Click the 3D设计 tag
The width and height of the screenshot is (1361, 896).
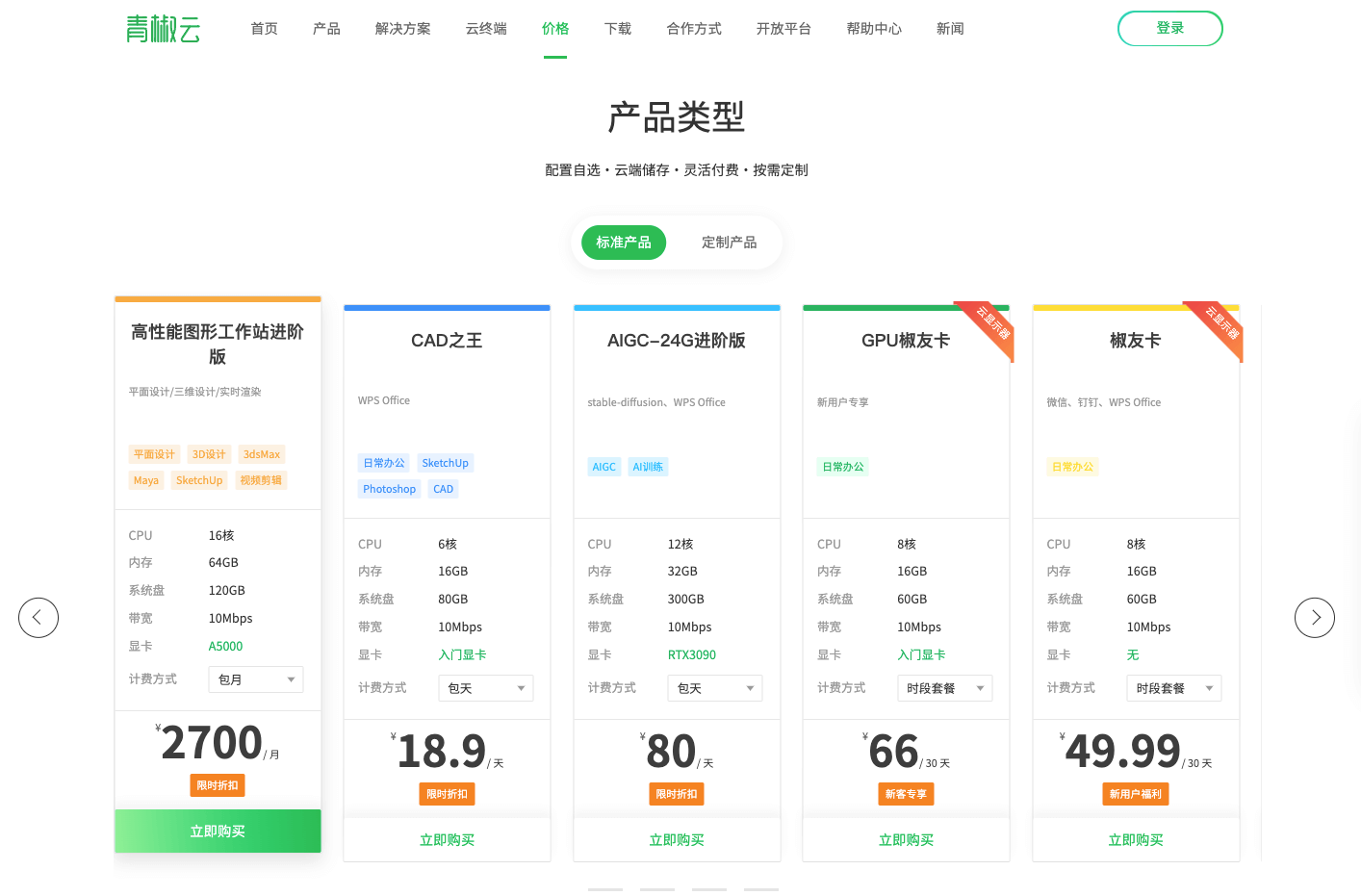click(209, 454)
